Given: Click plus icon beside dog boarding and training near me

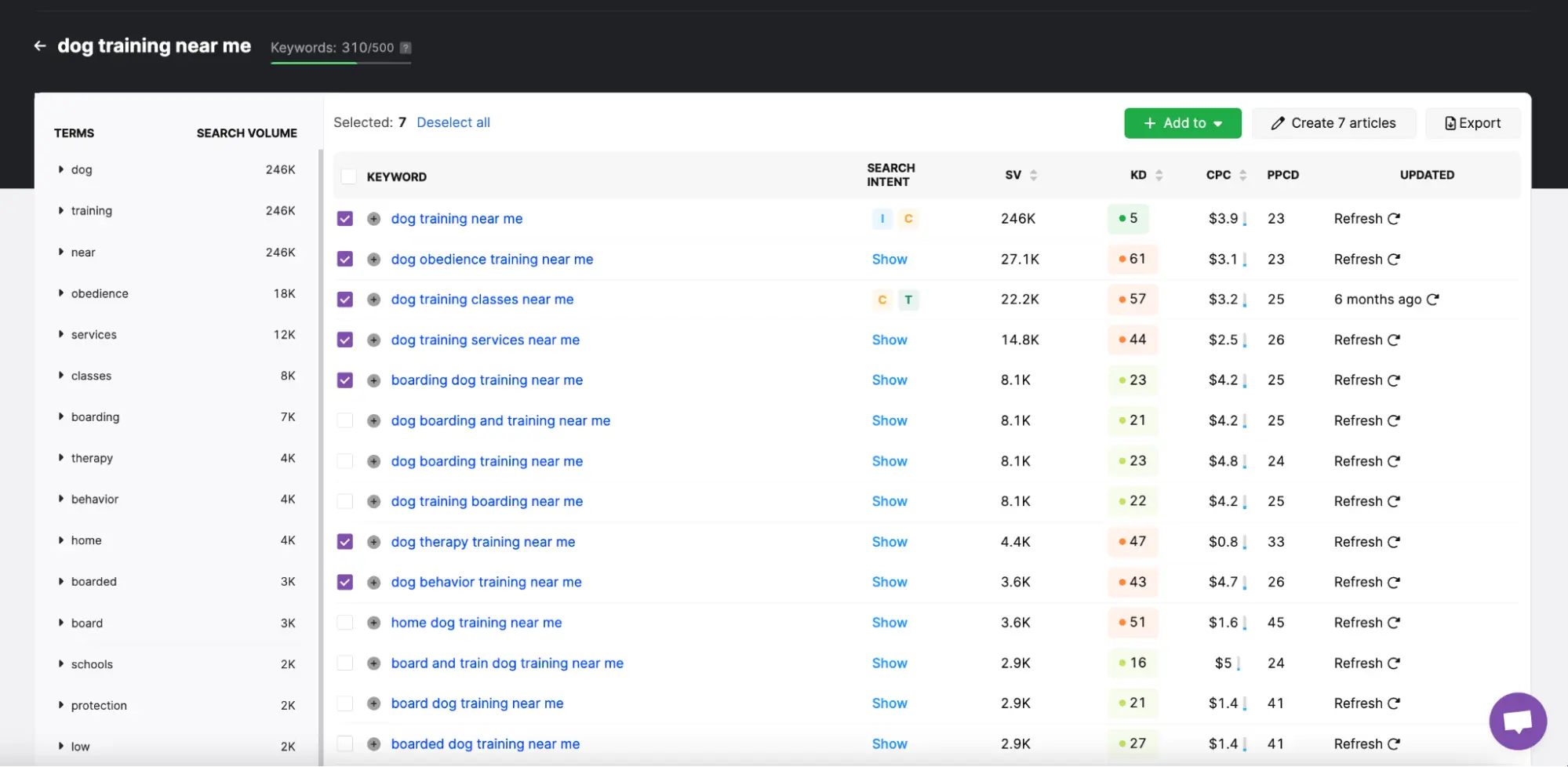Looking at the screenshot, I should tap(374, 421).
